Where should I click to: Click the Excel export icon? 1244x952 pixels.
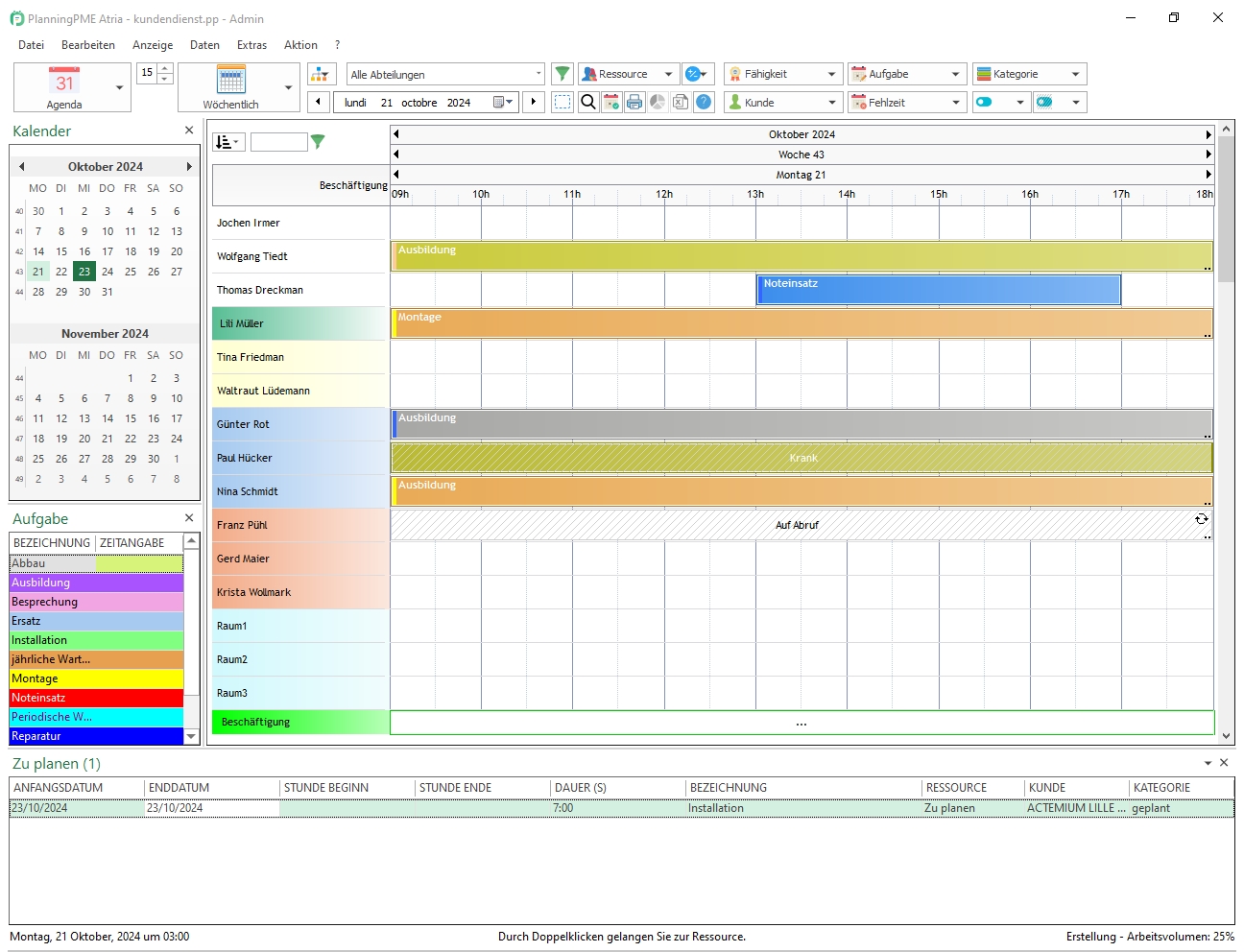click(x=680, y=102)
